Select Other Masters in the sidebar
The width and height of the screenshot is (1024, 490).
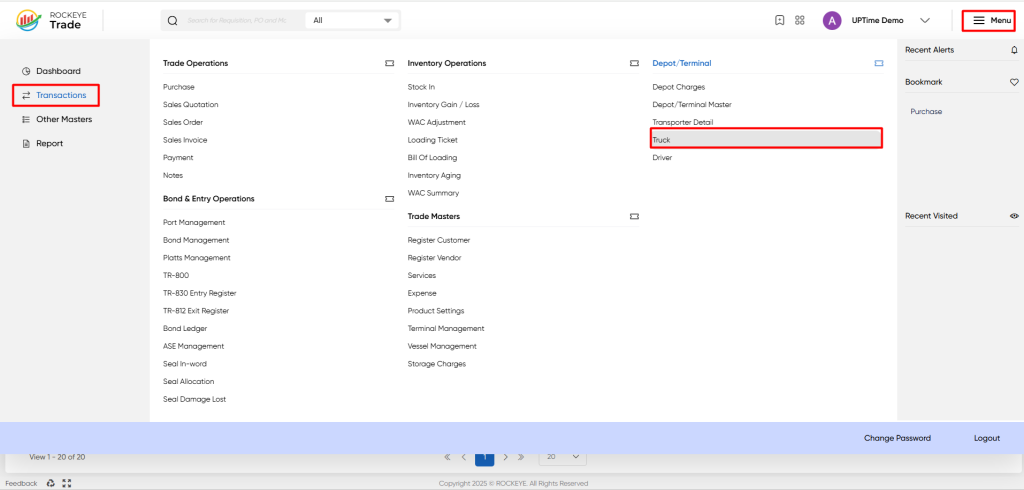pyautogui.click(x=57, y=120)
